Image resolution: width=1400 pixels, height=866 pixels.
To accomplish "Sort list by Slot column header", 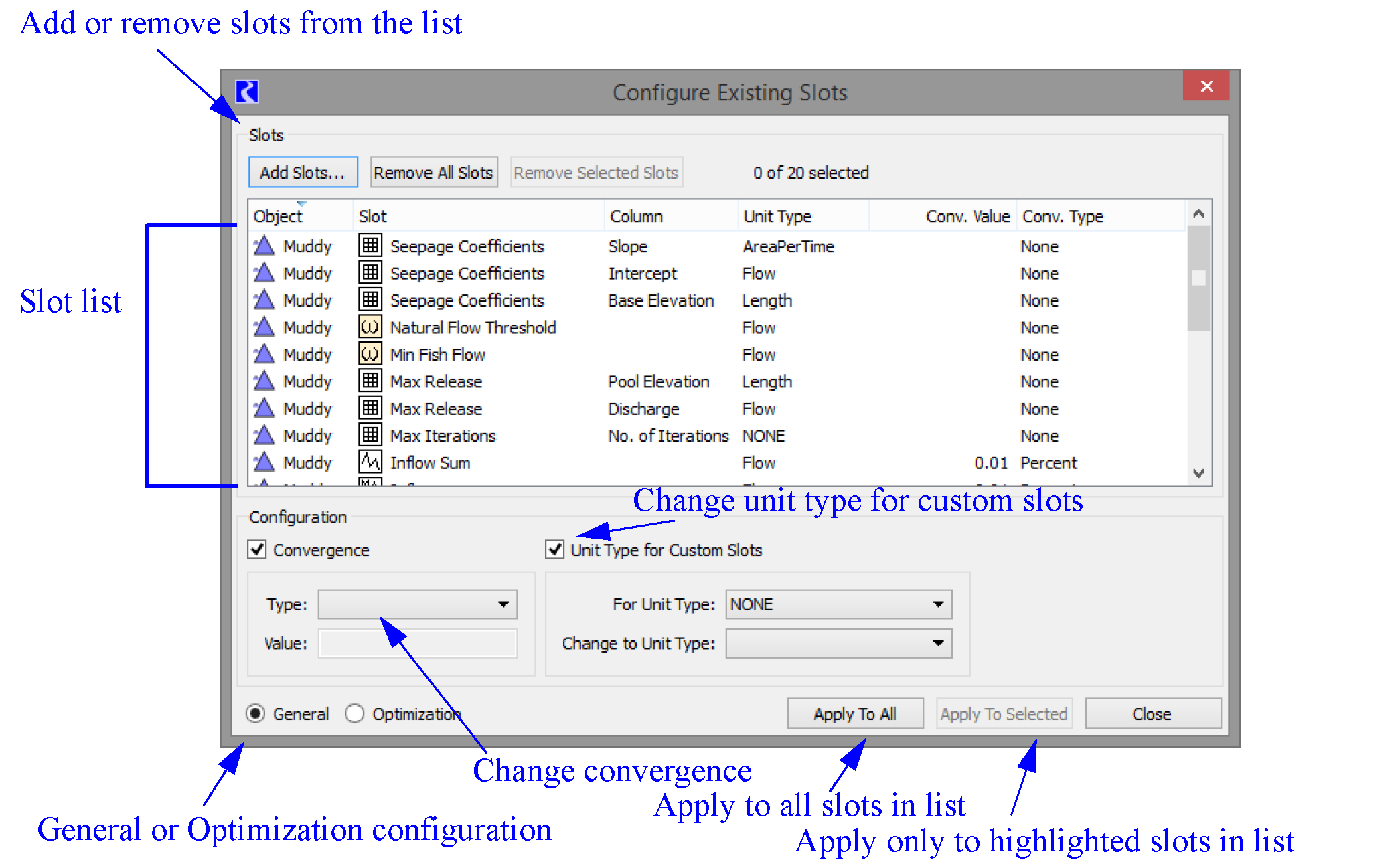I will click(x=478, y=215).
